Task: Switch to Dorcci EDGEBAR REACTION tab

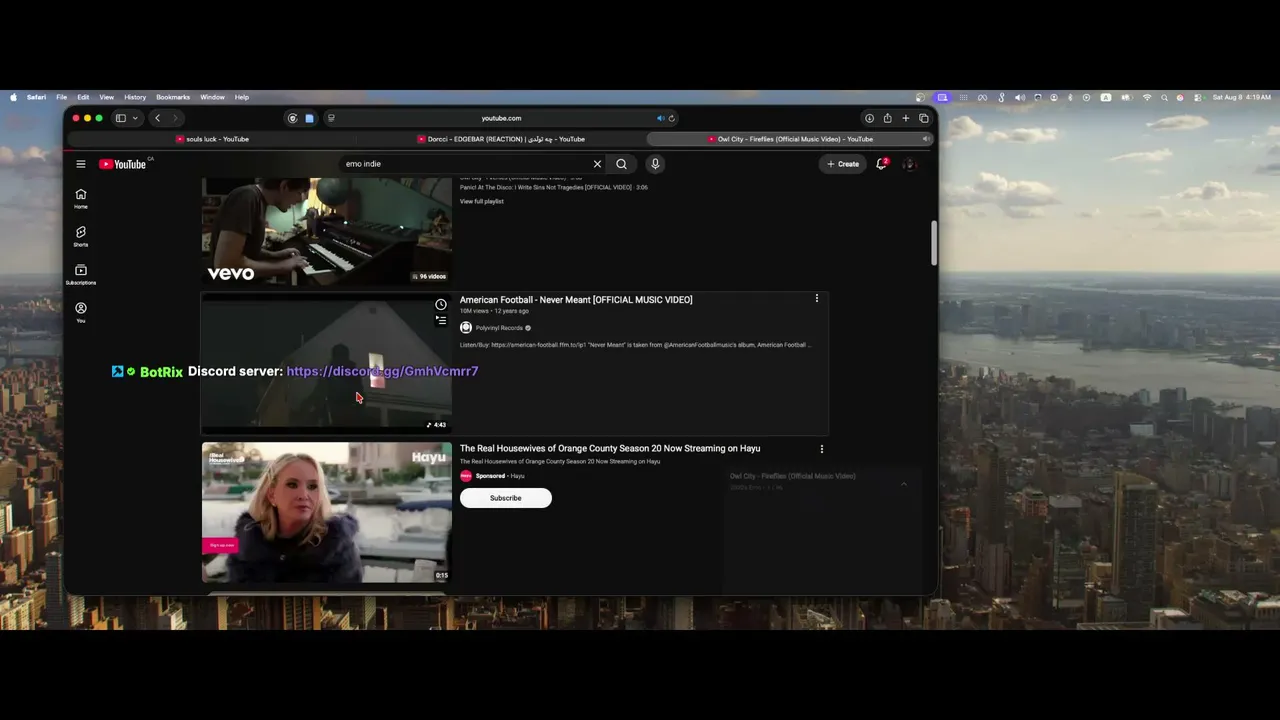Action: tap(500, 139)
